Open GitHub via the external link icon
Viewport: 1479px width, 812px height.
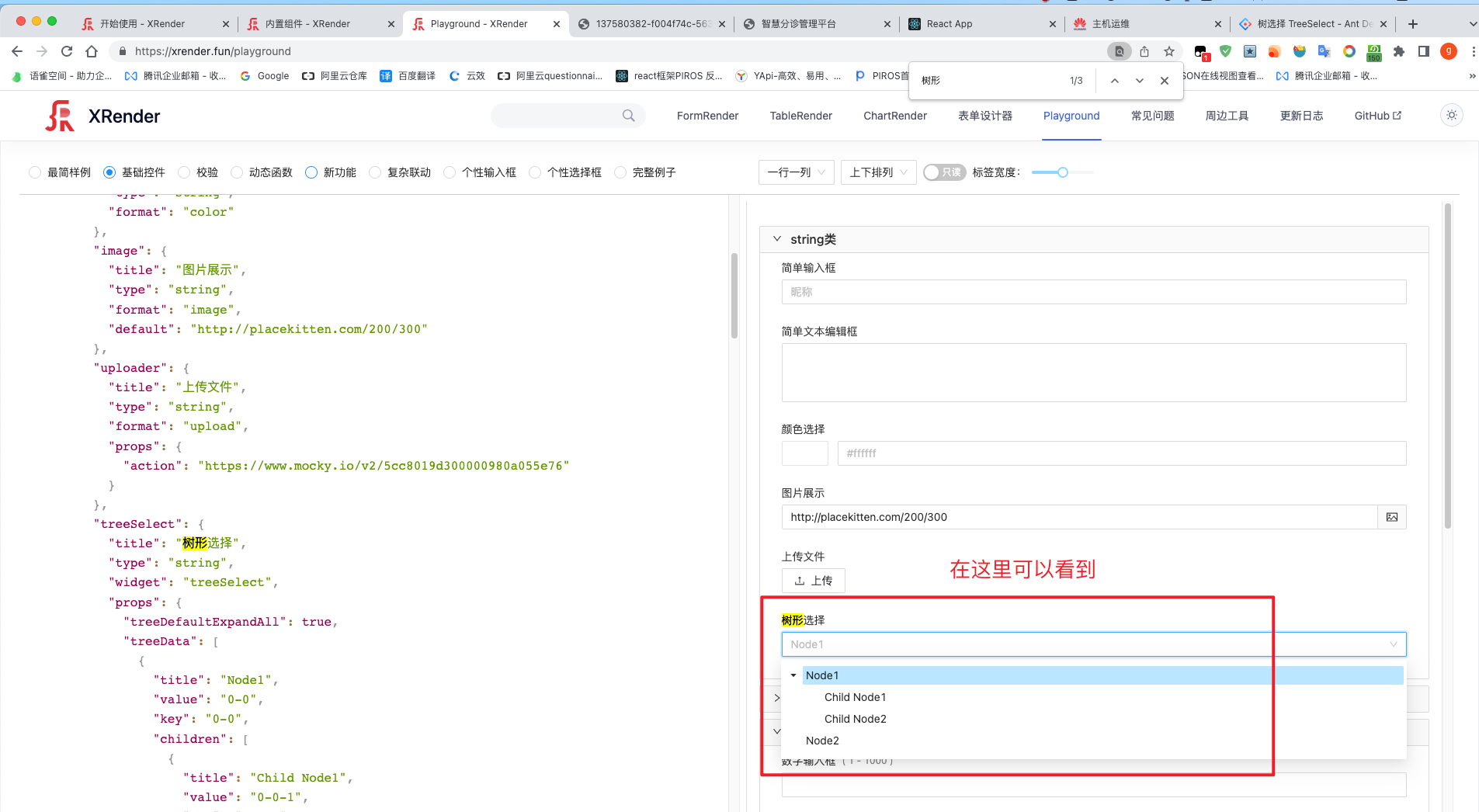(x=1397, y=115)
